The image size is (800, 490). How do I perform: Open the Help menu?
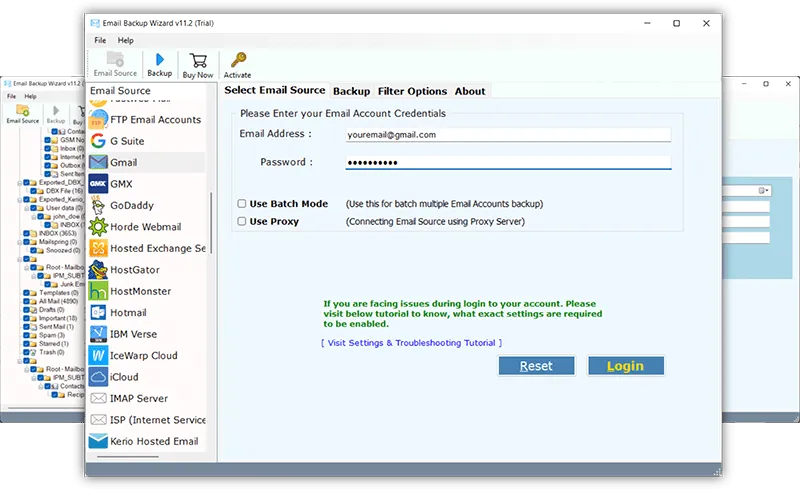point(126,40)
